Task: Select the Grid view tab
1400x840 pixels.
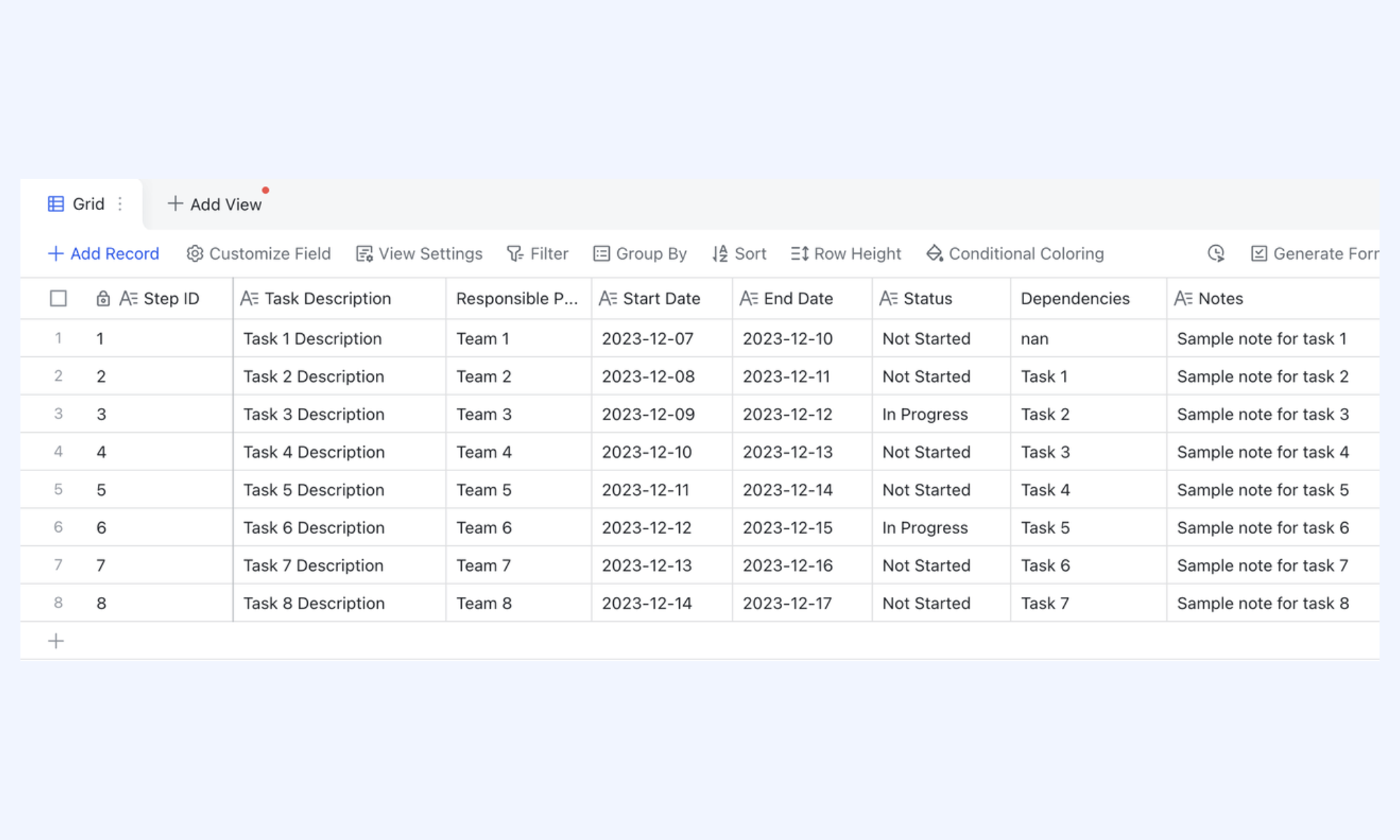Action: (x=76, y=204)
